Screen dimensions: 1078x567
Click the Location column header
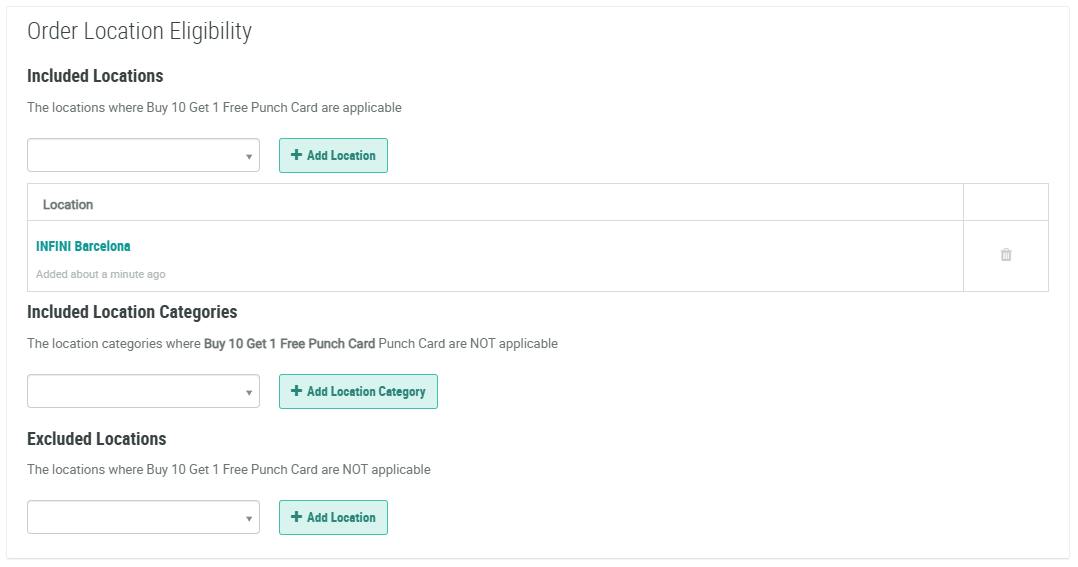pyautogui.click(x=68, y=204)
